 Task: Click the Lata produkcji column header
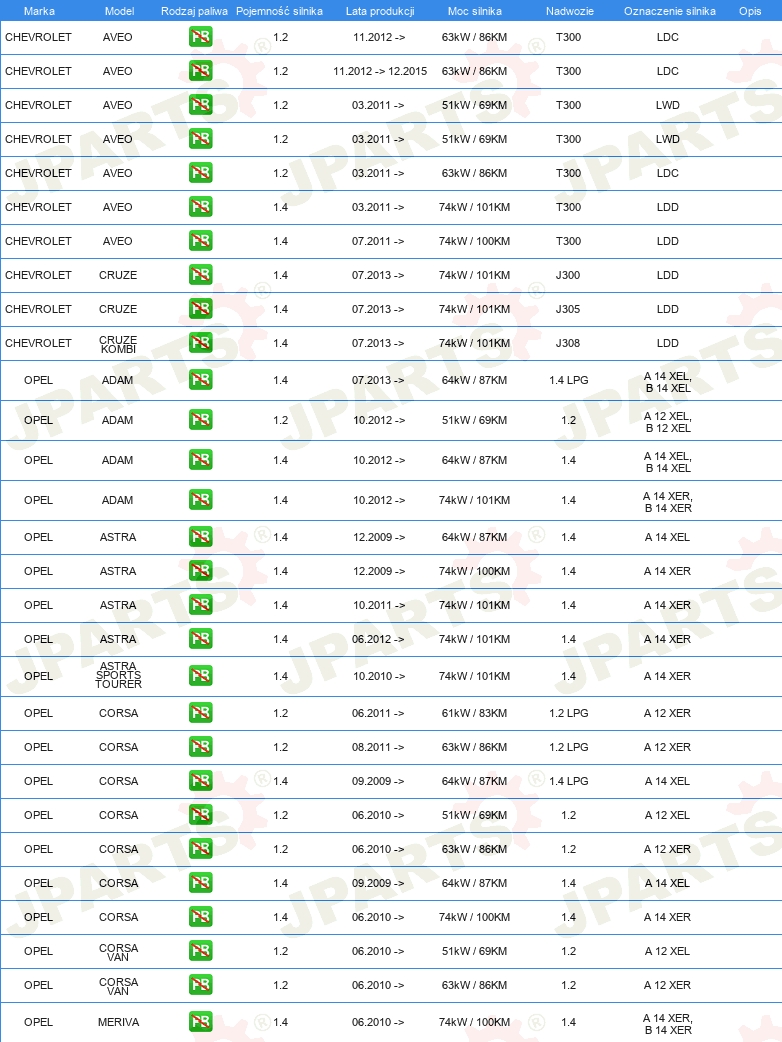pyautogui.click(x=380, y=11)
